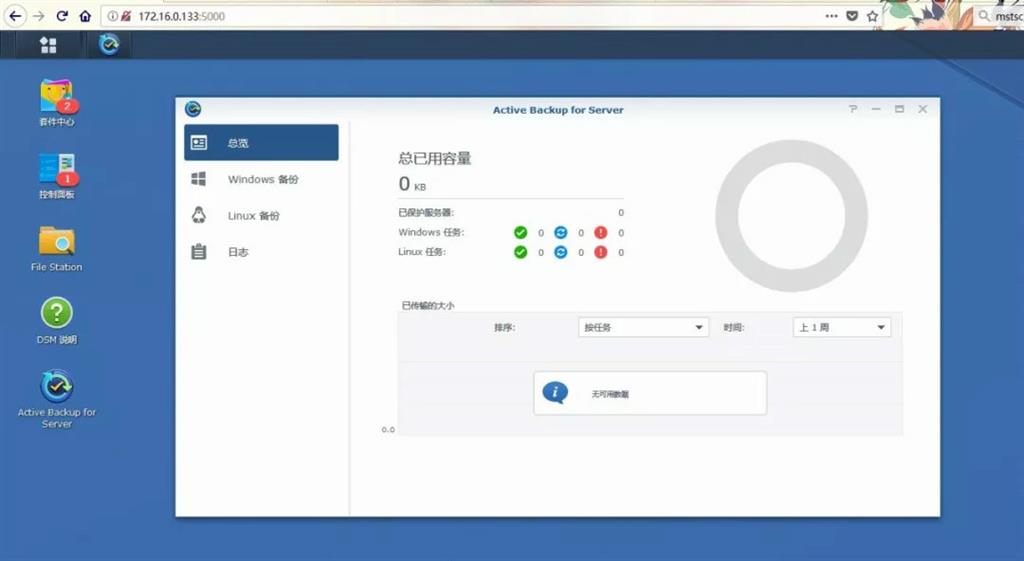This screenshot has width=1024, height=561.
Task: Bookmark this page with star icon
Action: click(x=872, y=16)
